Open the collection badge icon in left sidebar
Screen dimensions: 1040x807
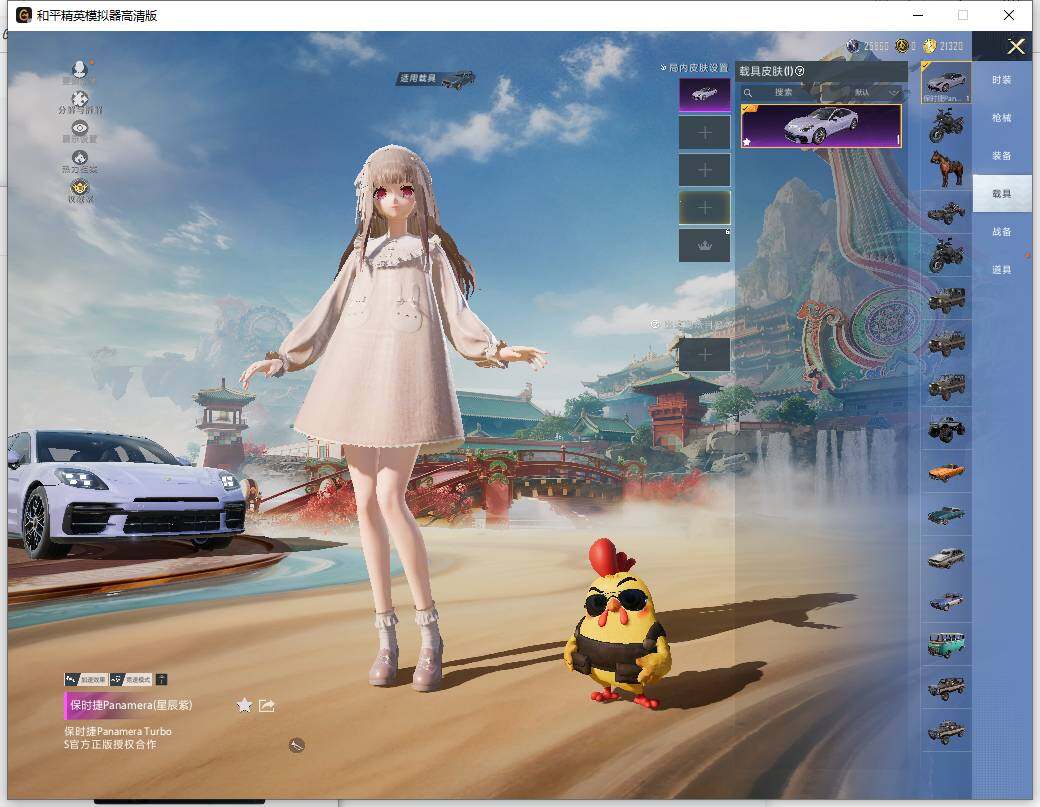[x=80, y=188]
